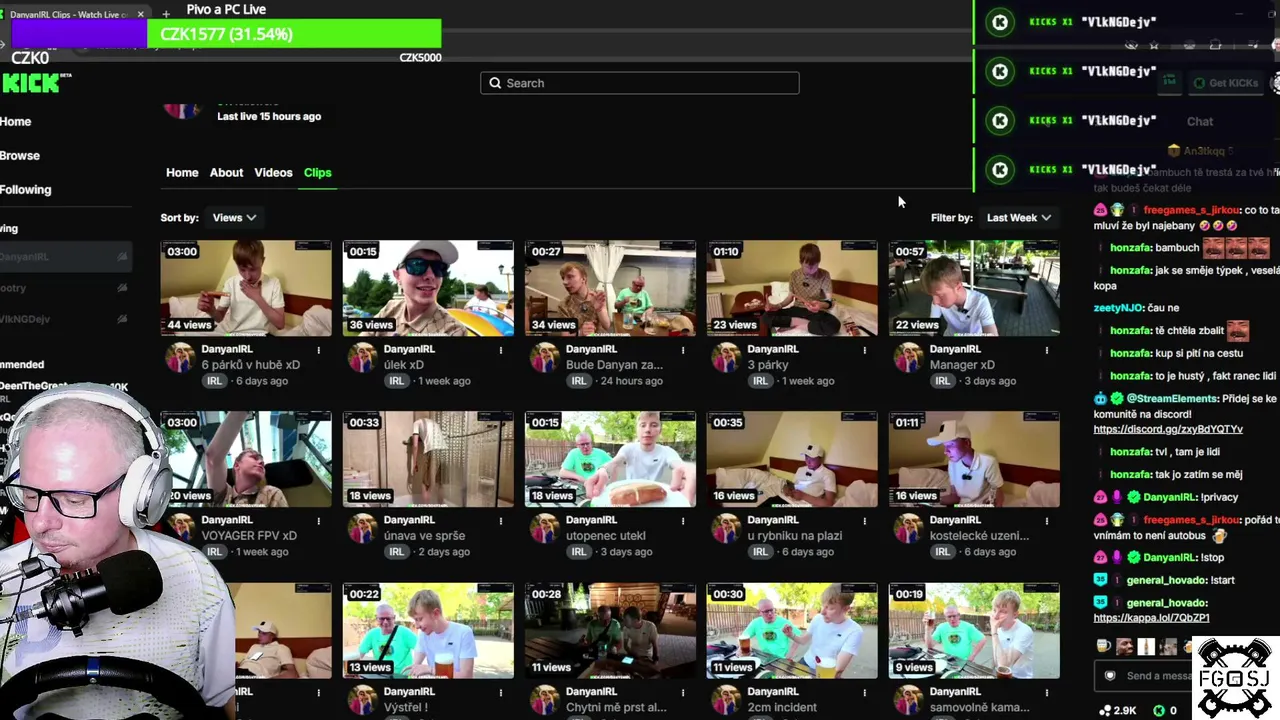Go to Home in the sidebar

[x=16, y=121]
